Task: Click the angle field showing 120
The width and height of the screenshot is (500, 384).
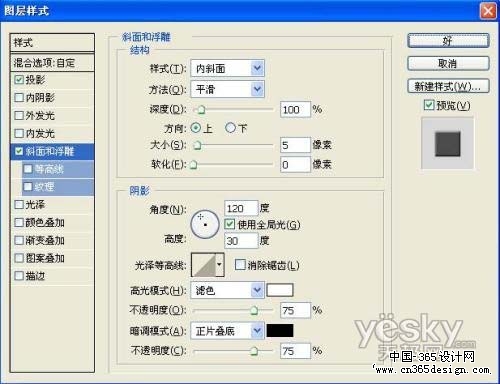Action: pos(241,209)
